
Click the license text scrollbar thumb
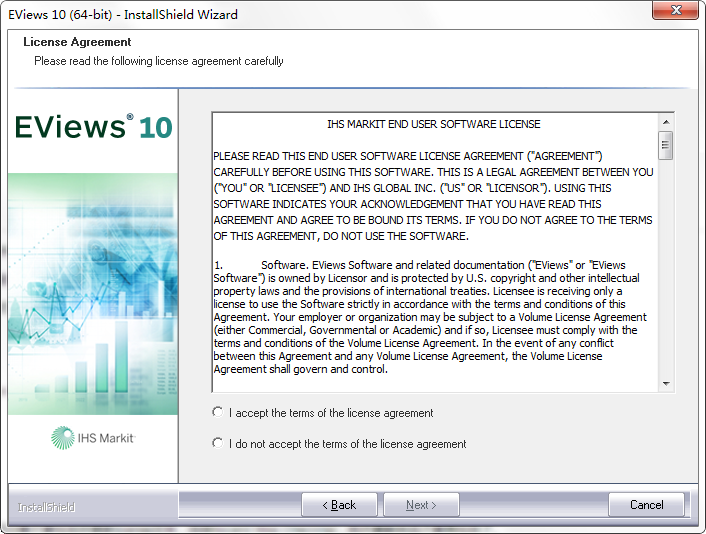[x=665, y=145]
